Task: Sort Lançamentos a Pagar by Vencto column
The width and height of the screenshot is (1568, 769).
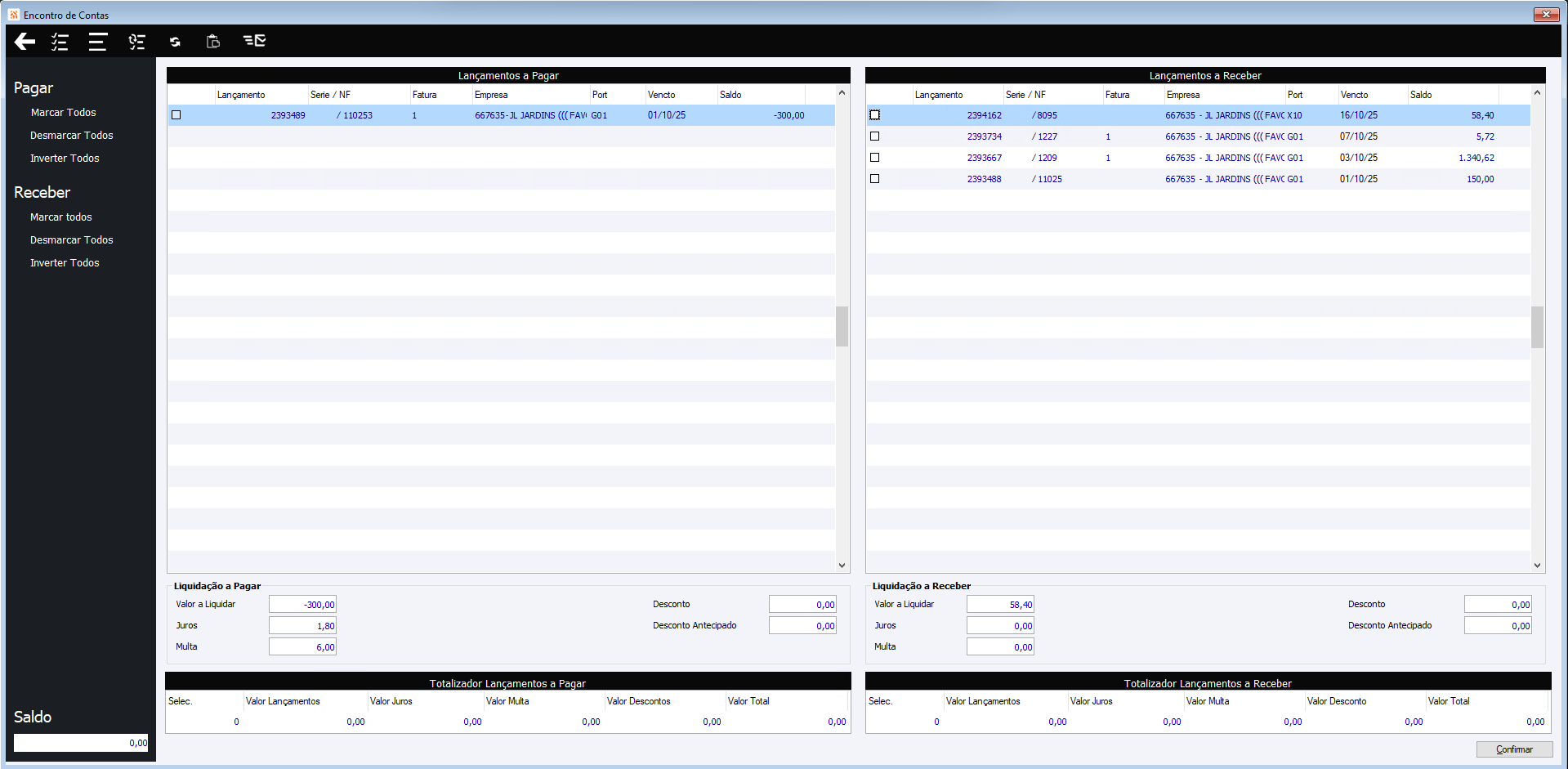Action: (681, 95)
